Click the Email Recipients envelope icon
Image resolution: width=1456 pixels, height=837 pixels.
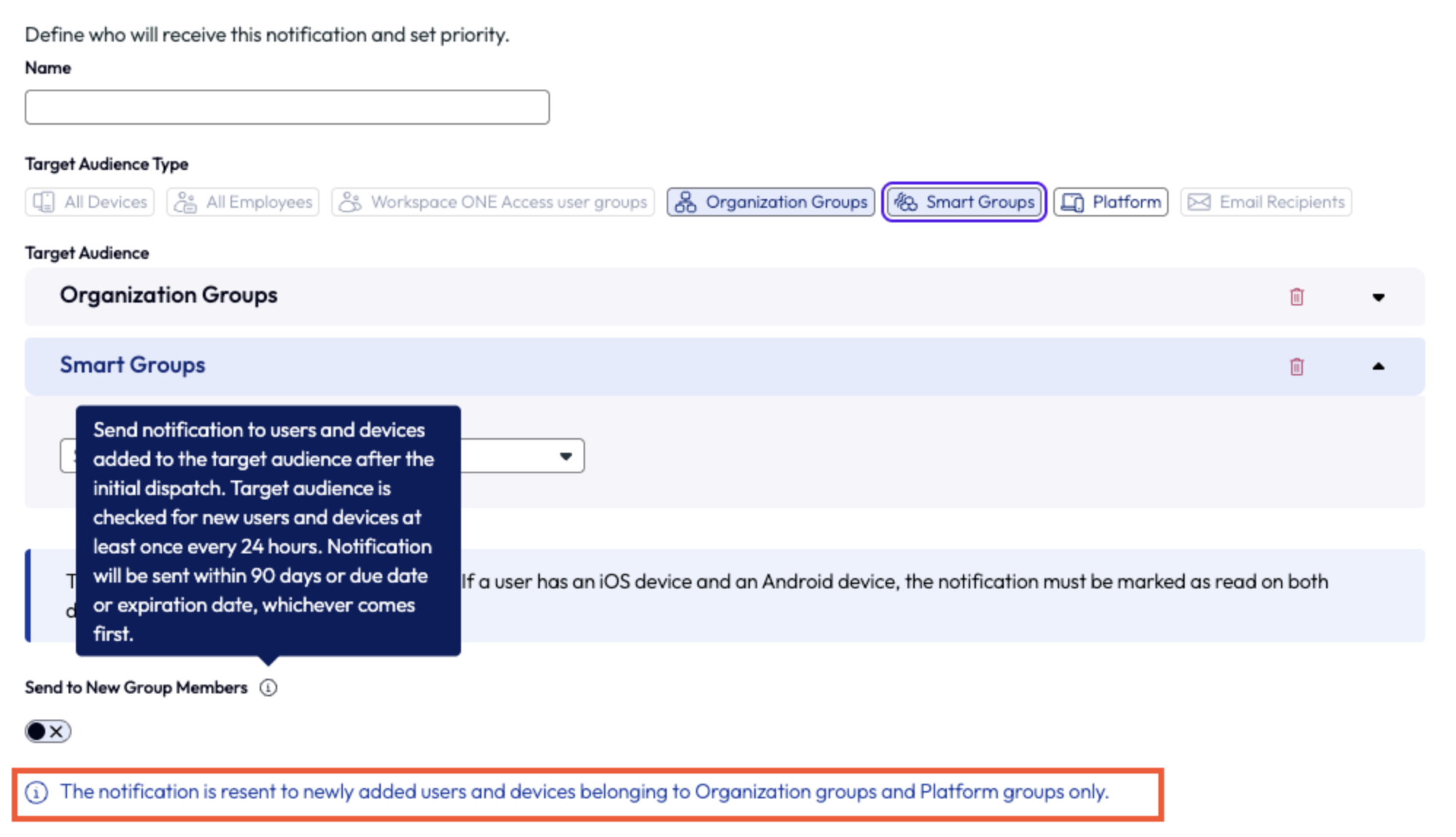[1199, 202]
